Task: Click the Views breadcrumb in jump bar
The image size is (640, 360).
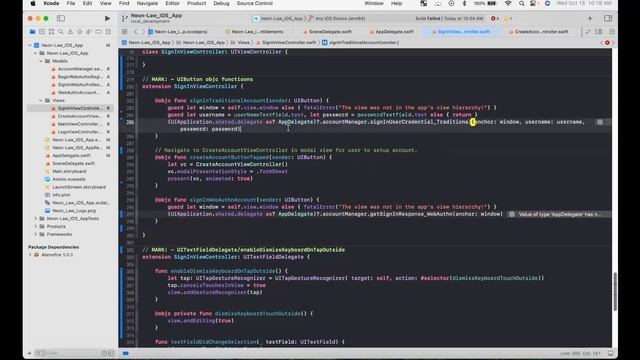Action: click(240, 42)
